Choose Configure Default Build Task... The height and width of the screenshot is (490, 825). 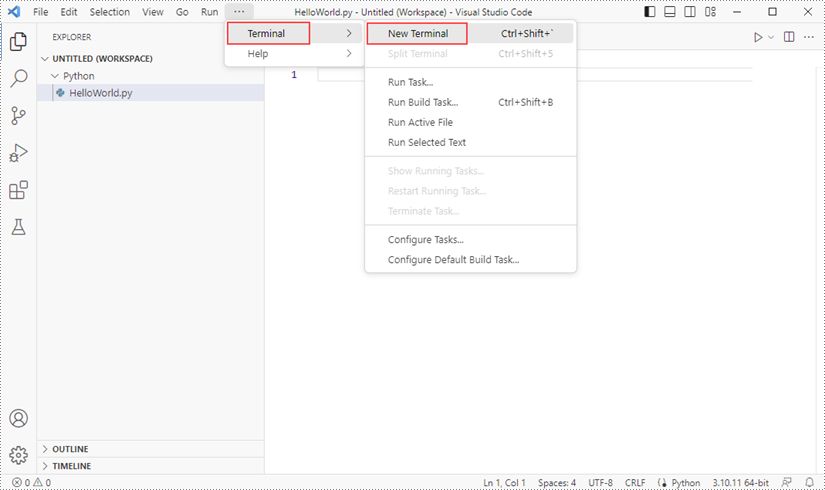tap(470, 259)
